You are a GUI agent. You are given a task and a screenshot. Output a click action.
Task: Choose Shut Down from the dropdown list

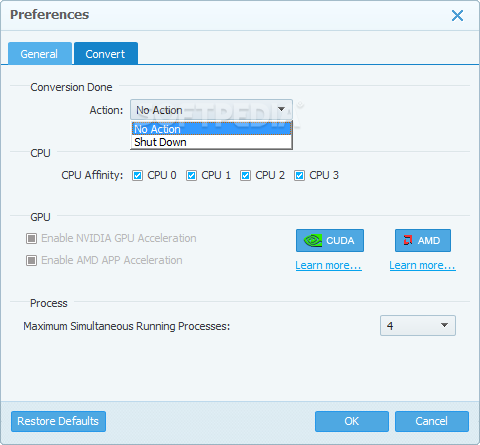211,142
